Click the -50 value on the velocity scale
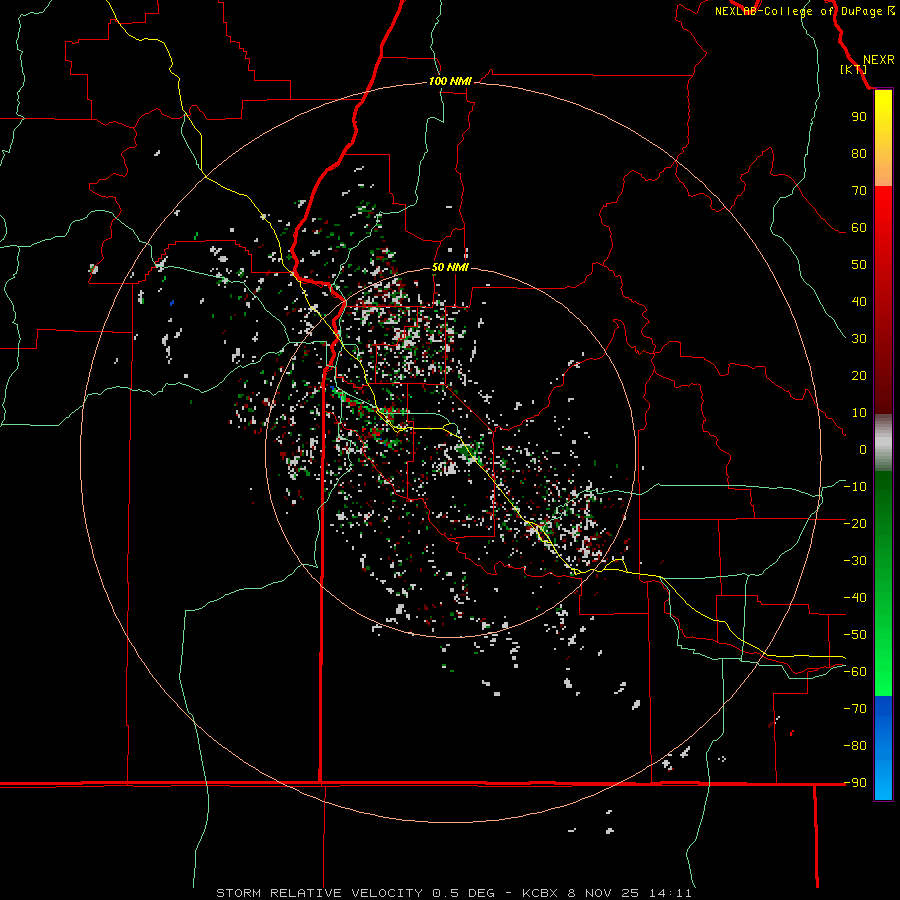 (x=855, y=635)
